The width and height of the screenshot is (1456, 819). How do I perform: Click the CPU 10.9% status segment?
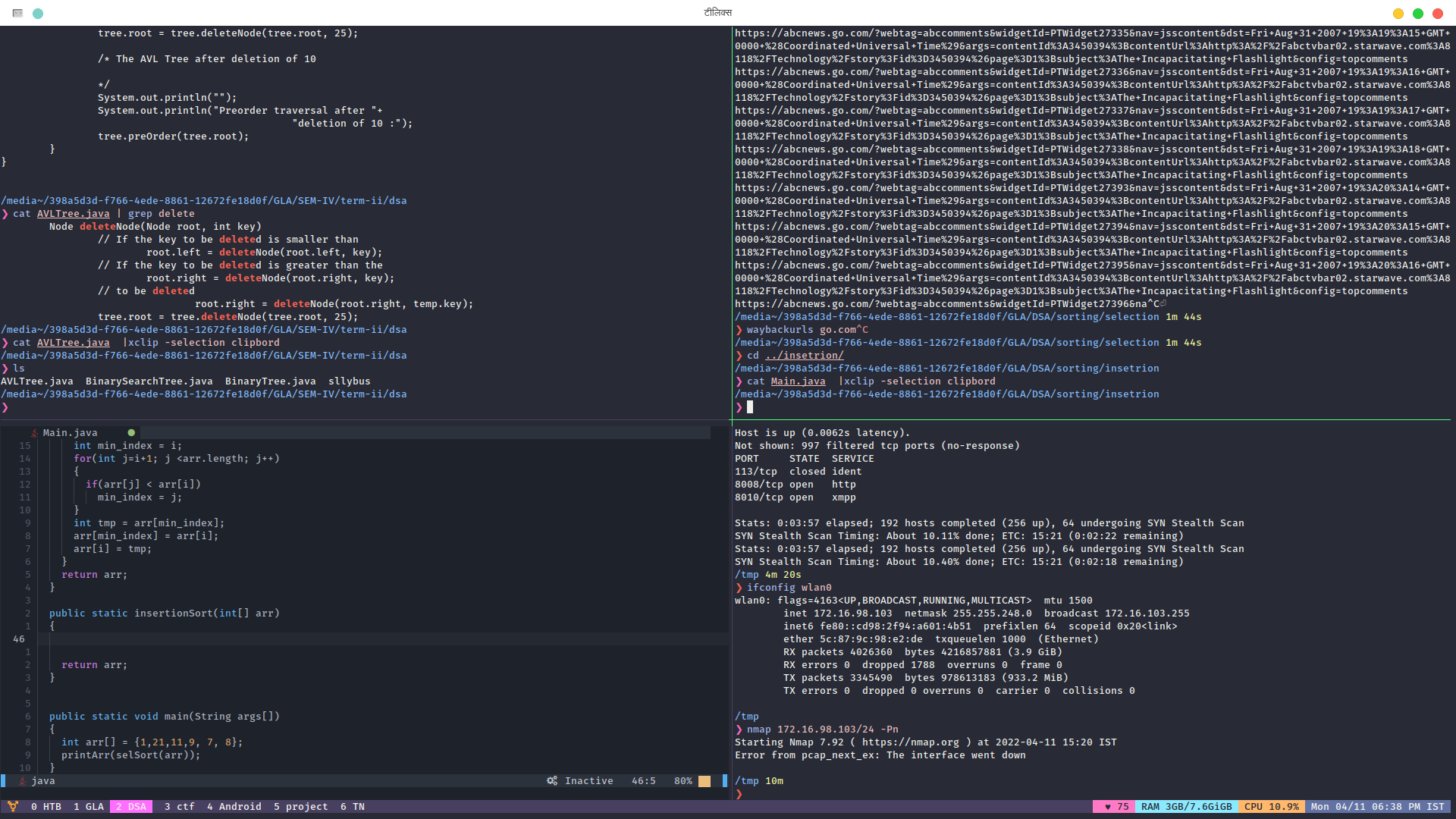click(1271, 807)
